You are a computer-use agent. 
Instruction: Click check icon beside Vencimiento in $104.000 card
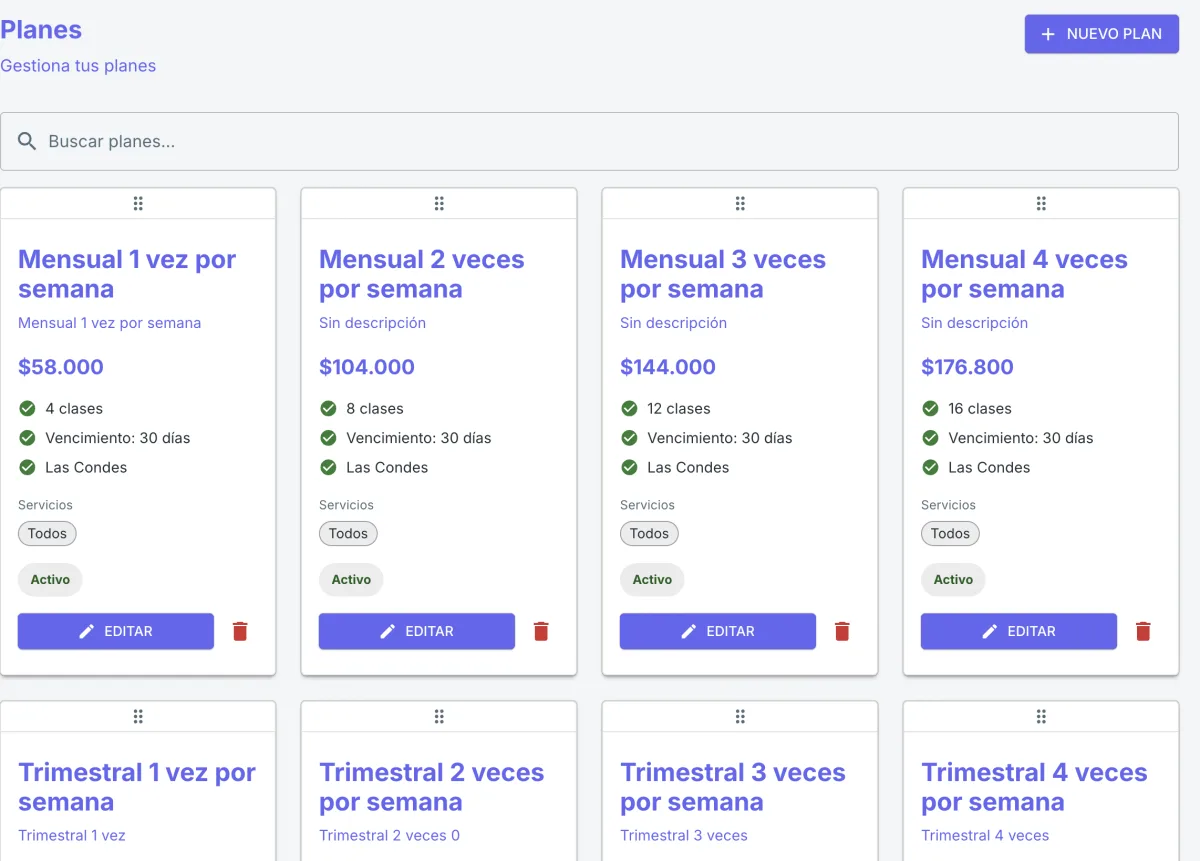tap(328, 438)
